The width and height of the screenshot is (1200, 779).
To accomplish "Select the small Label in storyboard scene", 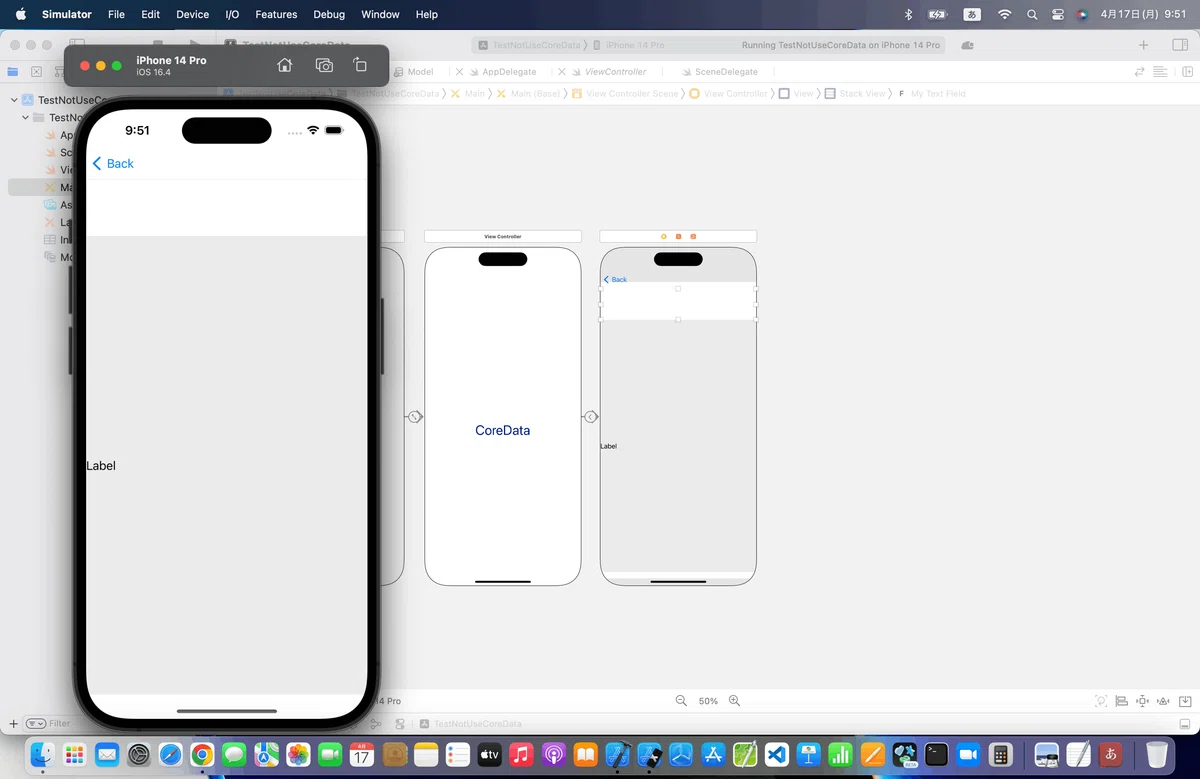I will pos(608,446).
